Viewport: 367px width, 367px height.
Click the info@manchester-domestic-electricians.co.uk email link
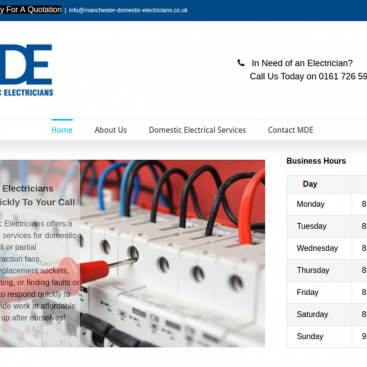(x=128, y=10)
